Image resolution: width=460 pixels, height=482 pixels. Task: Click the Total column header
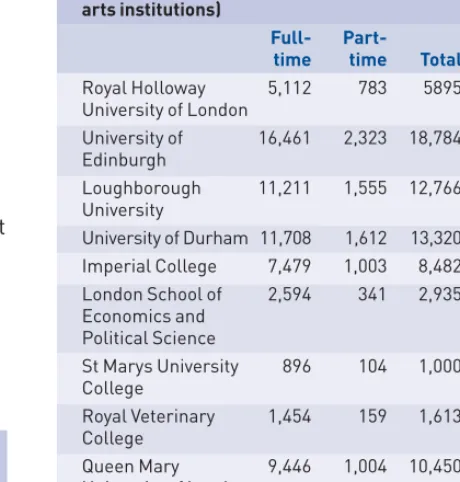(440, 60)
